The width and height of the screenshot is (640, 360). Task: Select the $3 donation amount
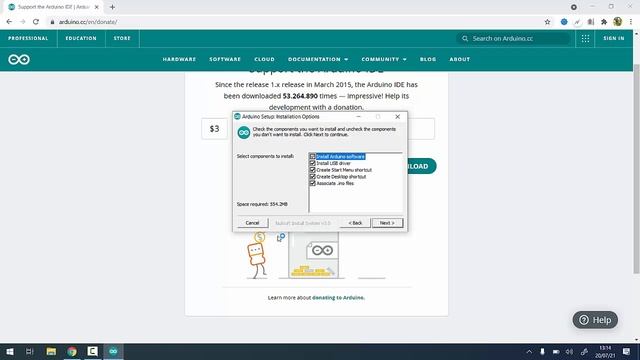click(x=215, y=129)
